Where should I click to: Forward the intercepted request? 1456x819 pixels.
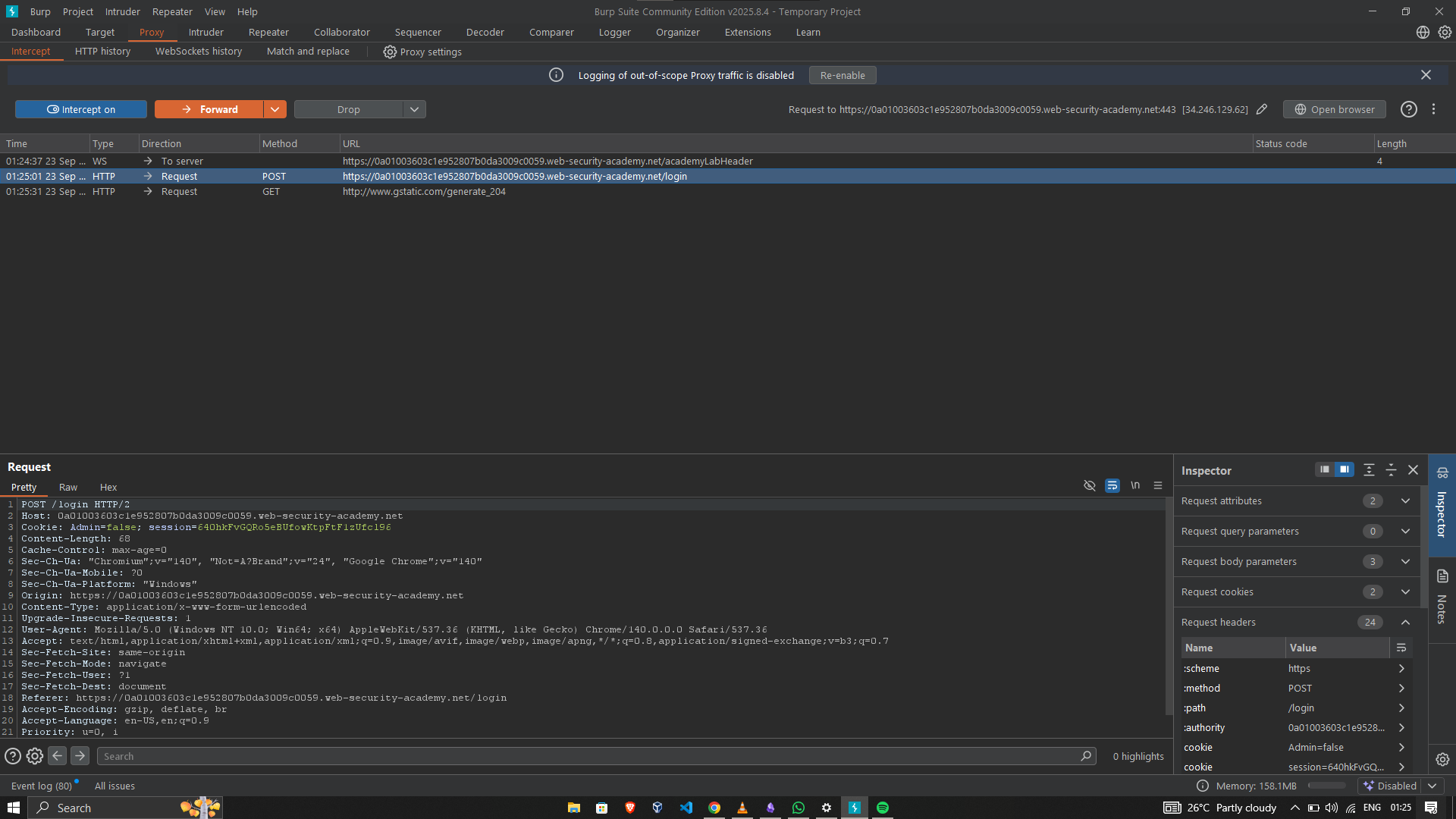[x=210, y=109]
